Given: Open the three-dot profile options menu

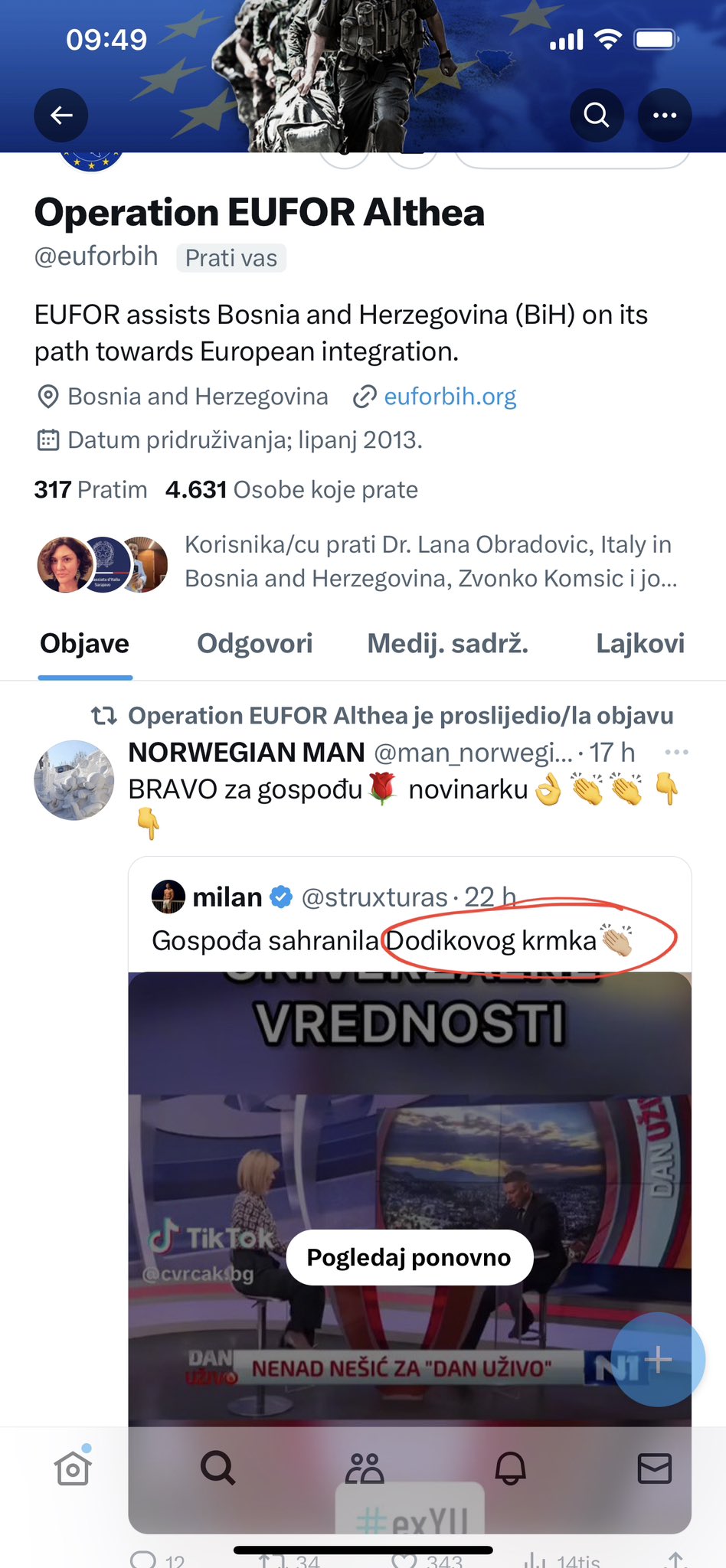Looking at the screenshot, I should 664,116.
